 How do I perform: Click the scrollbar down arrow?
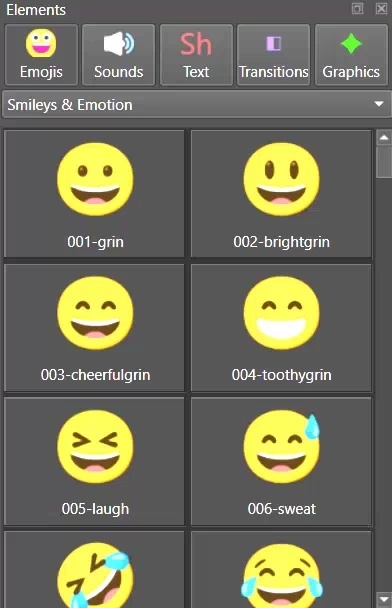[x=384, y=599]
